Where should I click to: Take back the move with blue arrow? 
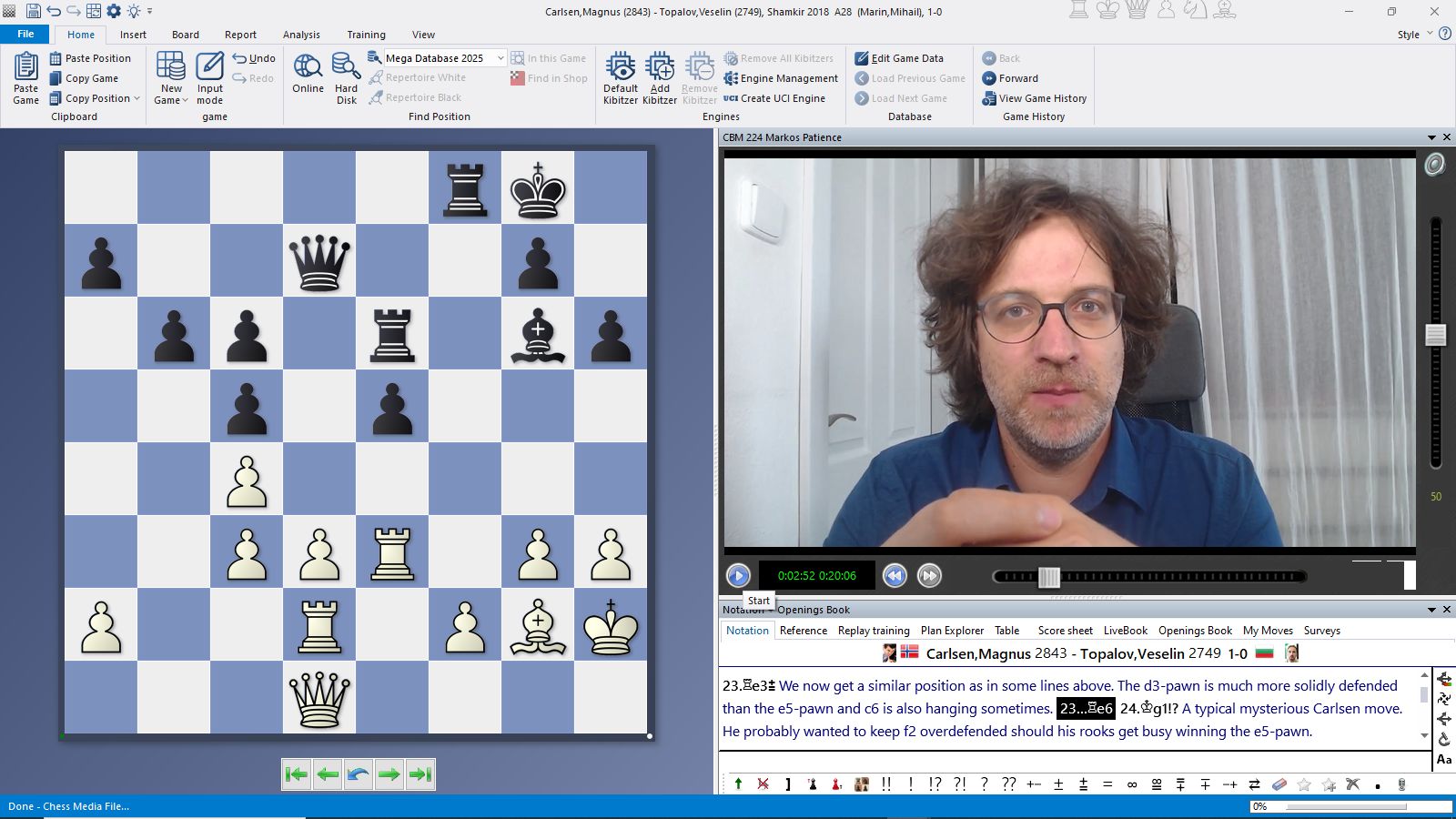click(x=359, y=774)
